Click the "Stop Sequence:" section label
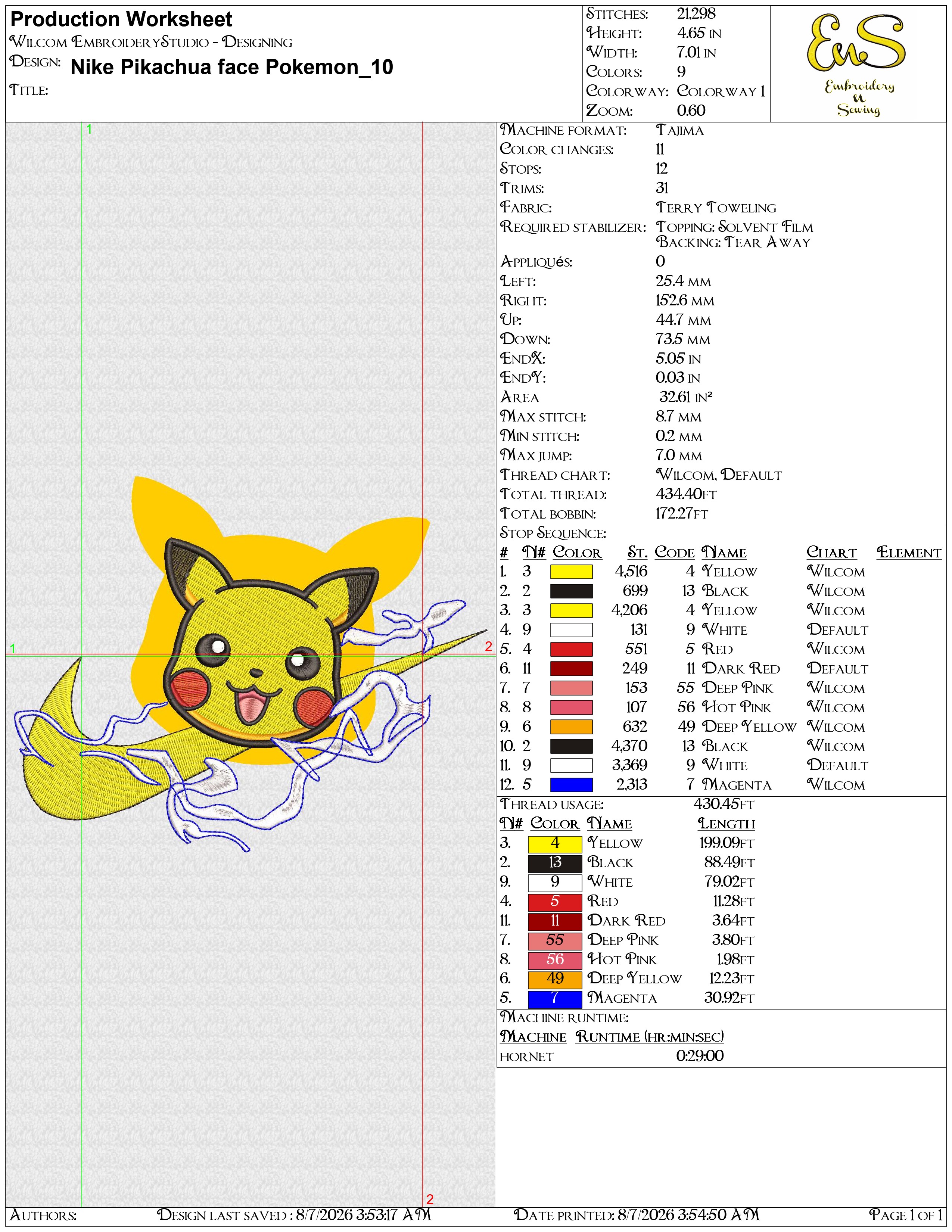Screen dimensions: 952x1232 [x=553, y=533]
